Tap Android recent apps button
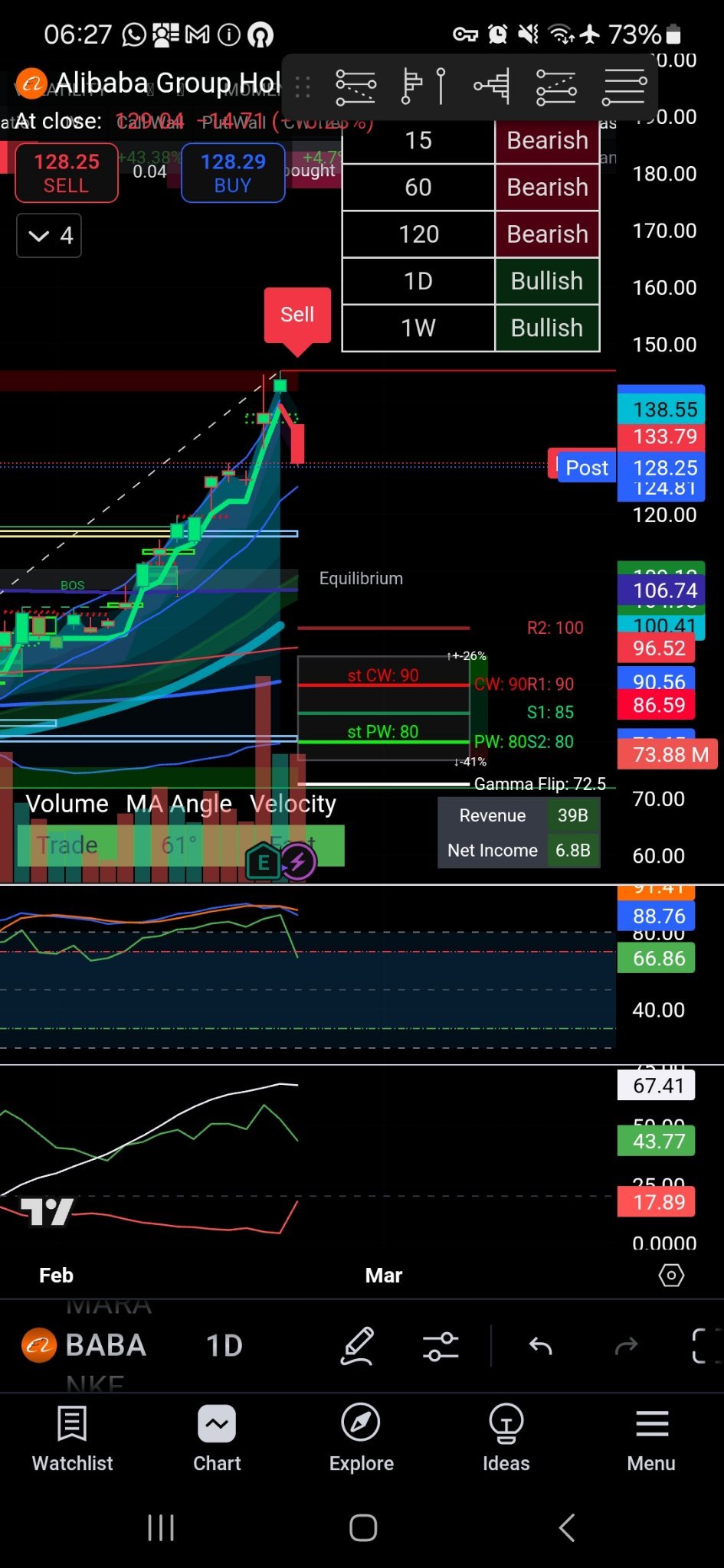The width and height of the screenshot is (724, 1568). (161, 1527)
